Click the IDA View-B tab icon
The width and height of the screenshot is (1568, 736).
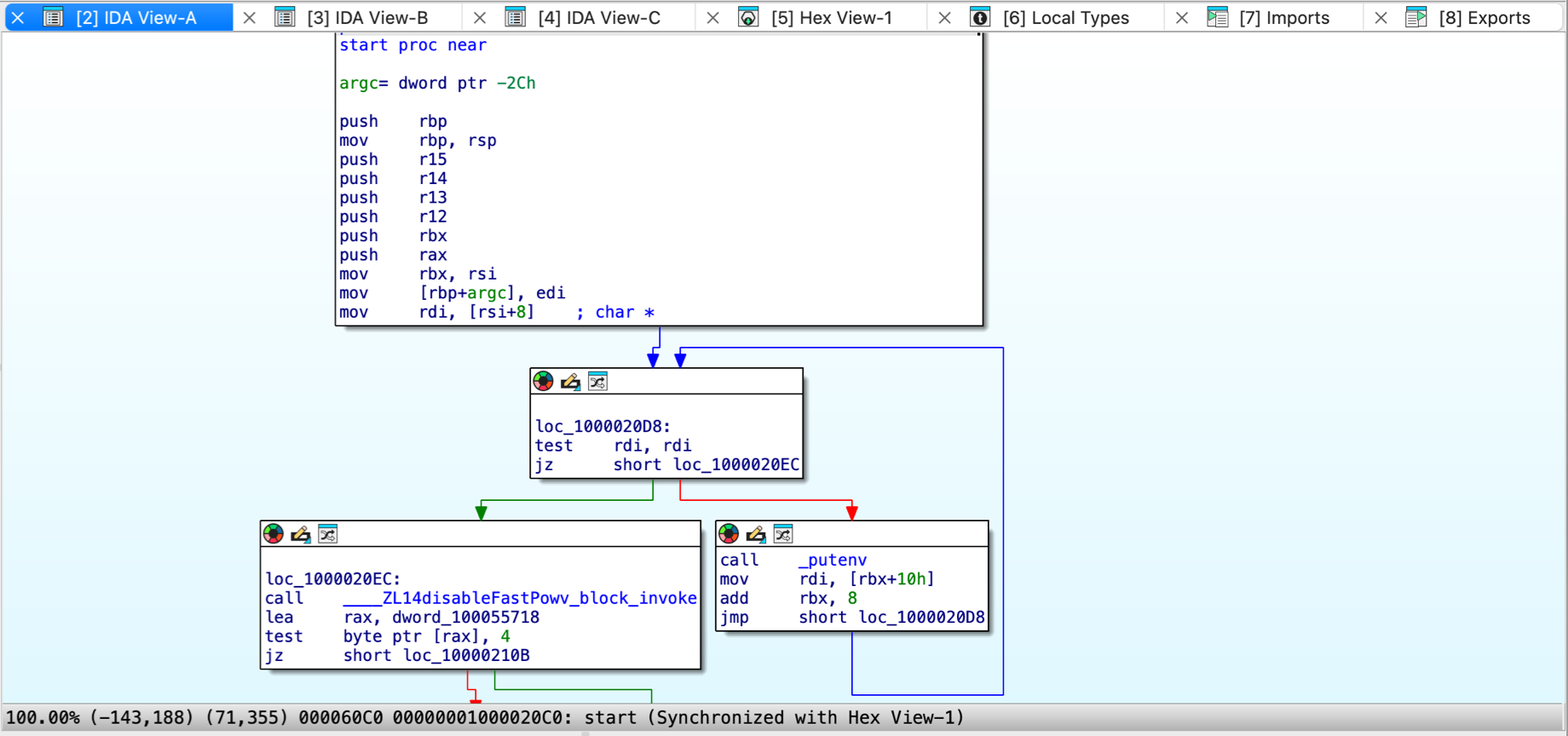(285, 17)
